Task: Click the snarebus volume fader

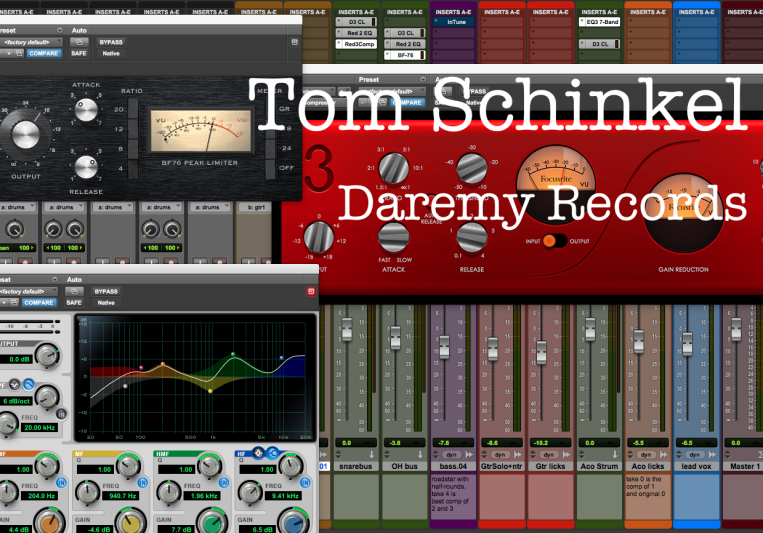Action: (x=346, y=329)
